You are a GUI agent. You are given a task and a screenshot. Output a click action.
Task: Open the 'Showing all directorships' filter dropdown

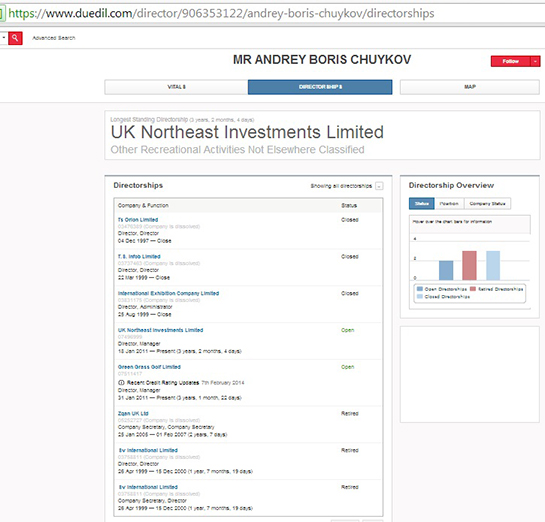(x=379, y=186)
